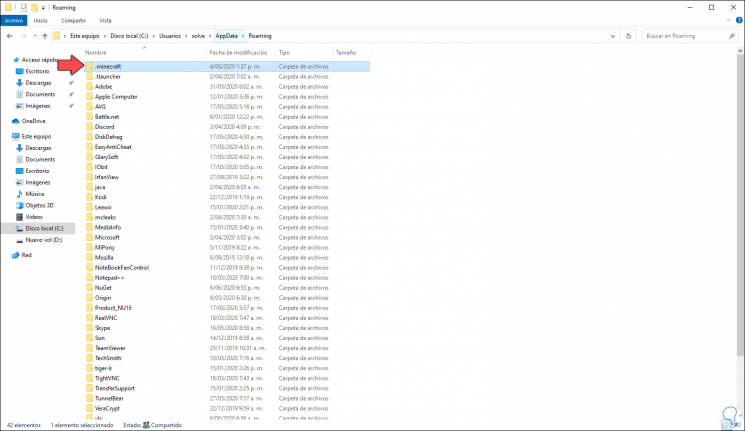Open Descargas under Acceso rápido
745x431 pixels.
[x=38, y=83]
